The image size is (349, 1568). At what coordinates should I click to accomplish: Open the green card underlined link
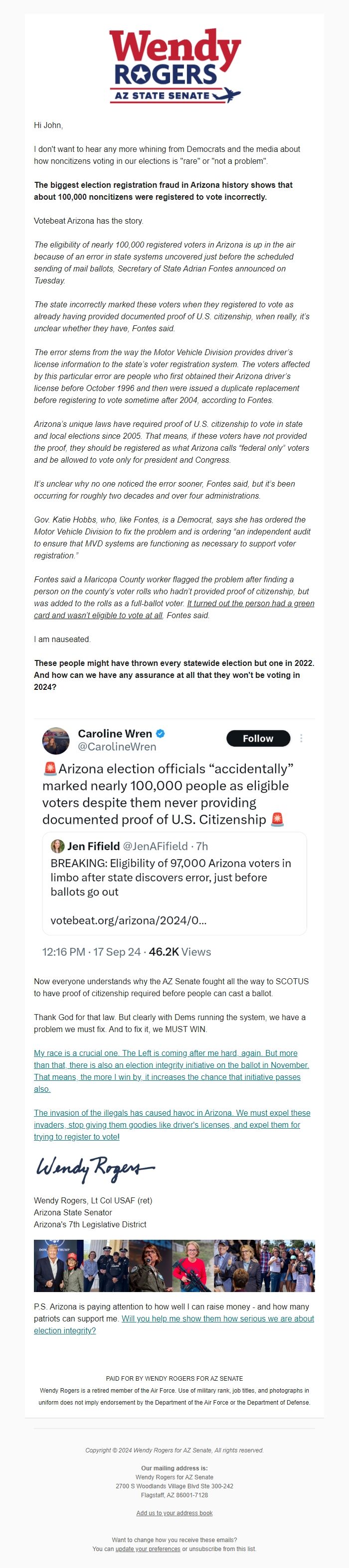pyautogui.click(x=250, y=603)
